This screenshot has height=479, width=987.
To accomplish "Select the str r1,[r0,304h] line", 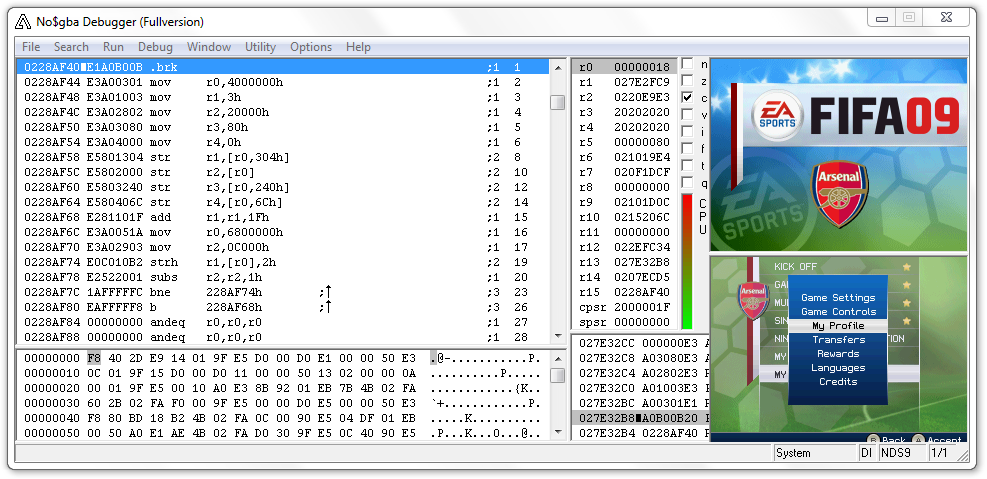I will [x=283, y=157].
